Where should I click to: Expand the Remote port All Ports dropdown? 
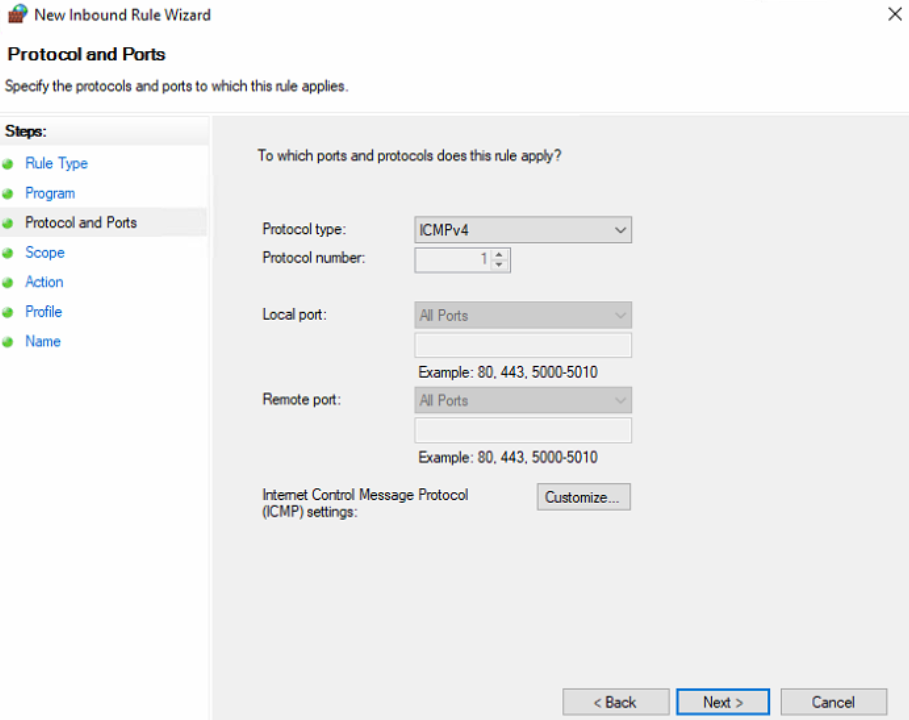(x=523, y=401)
